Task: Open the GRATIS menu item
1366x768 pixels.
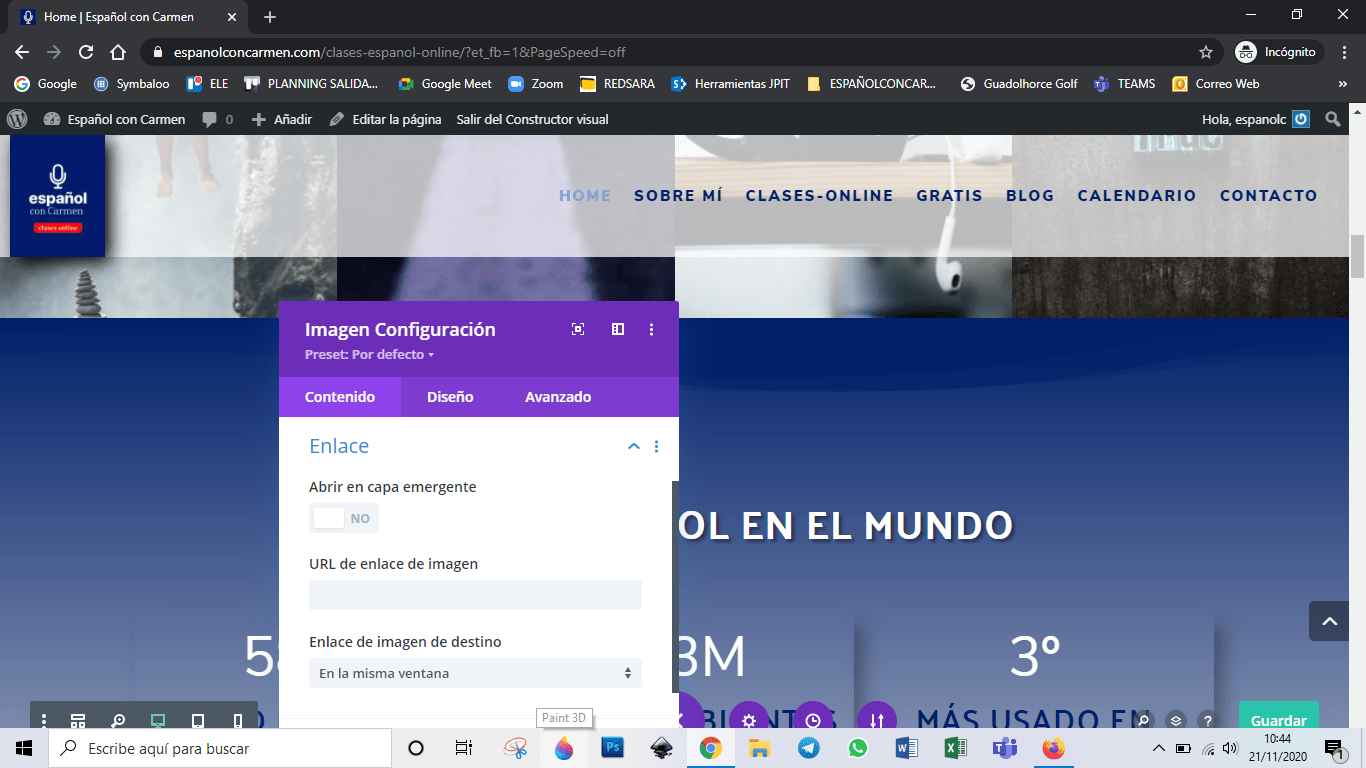Action: pyautogui.click(x=950, y=196)
